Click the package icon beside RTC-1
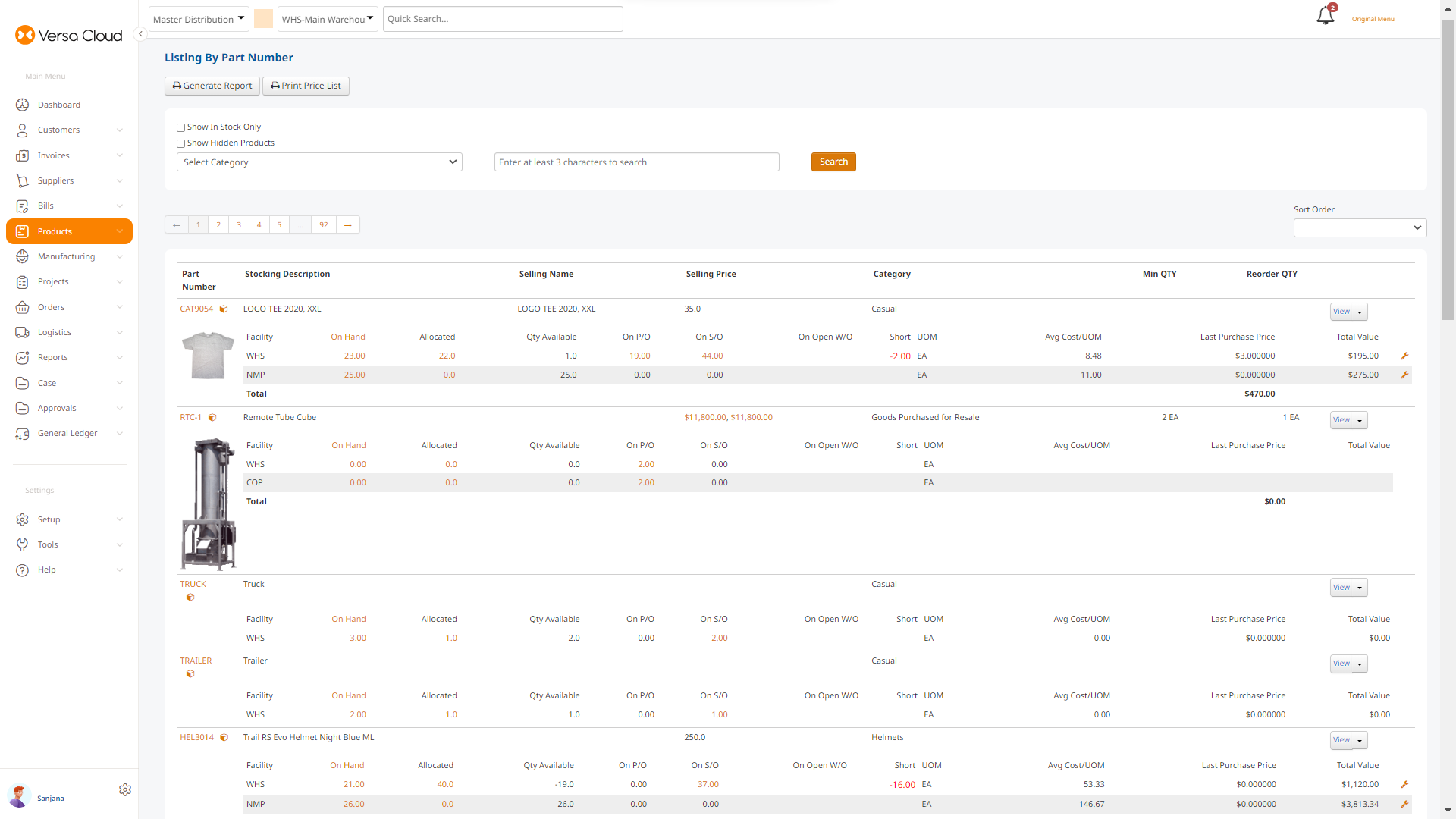Viewport: 1456px width, 819px height. click(213, 417)
